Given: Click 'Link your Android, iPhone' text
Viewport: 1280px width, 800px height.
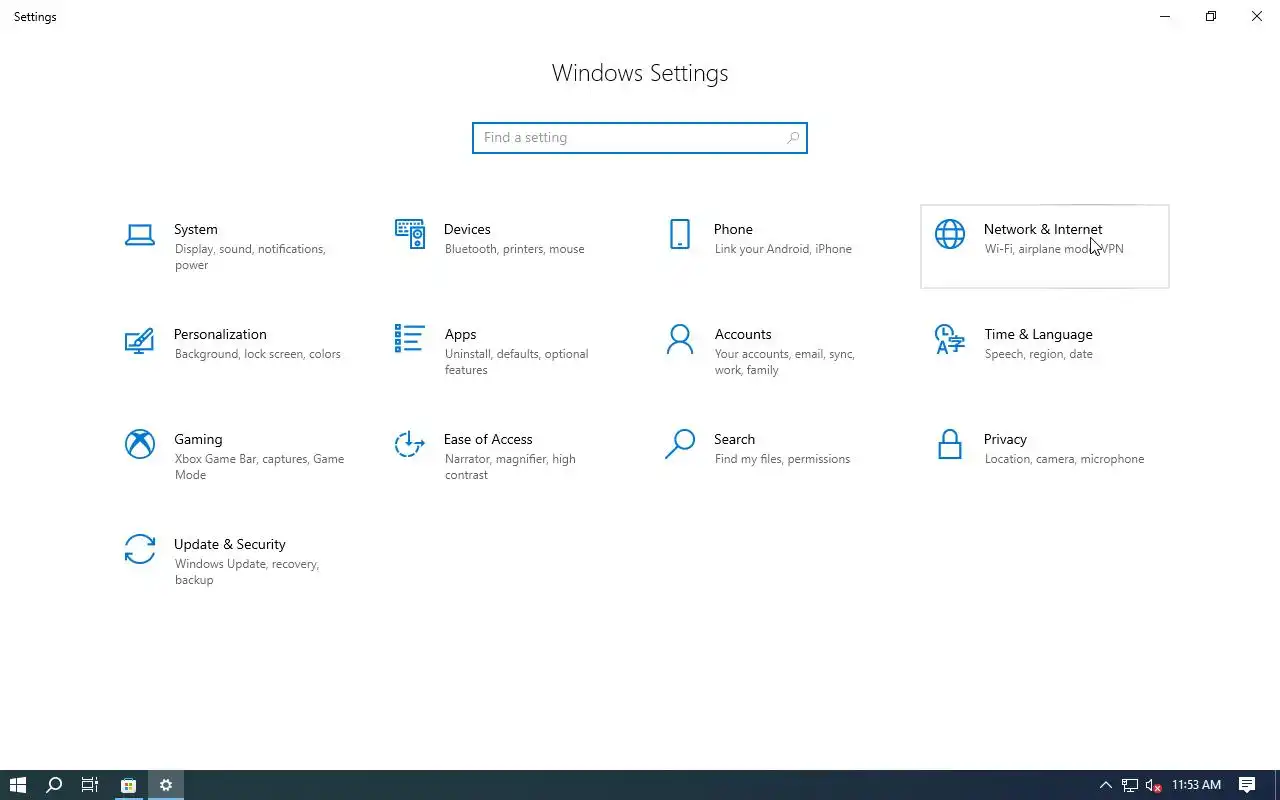Looking at the screenshot, I should point(783,249).
